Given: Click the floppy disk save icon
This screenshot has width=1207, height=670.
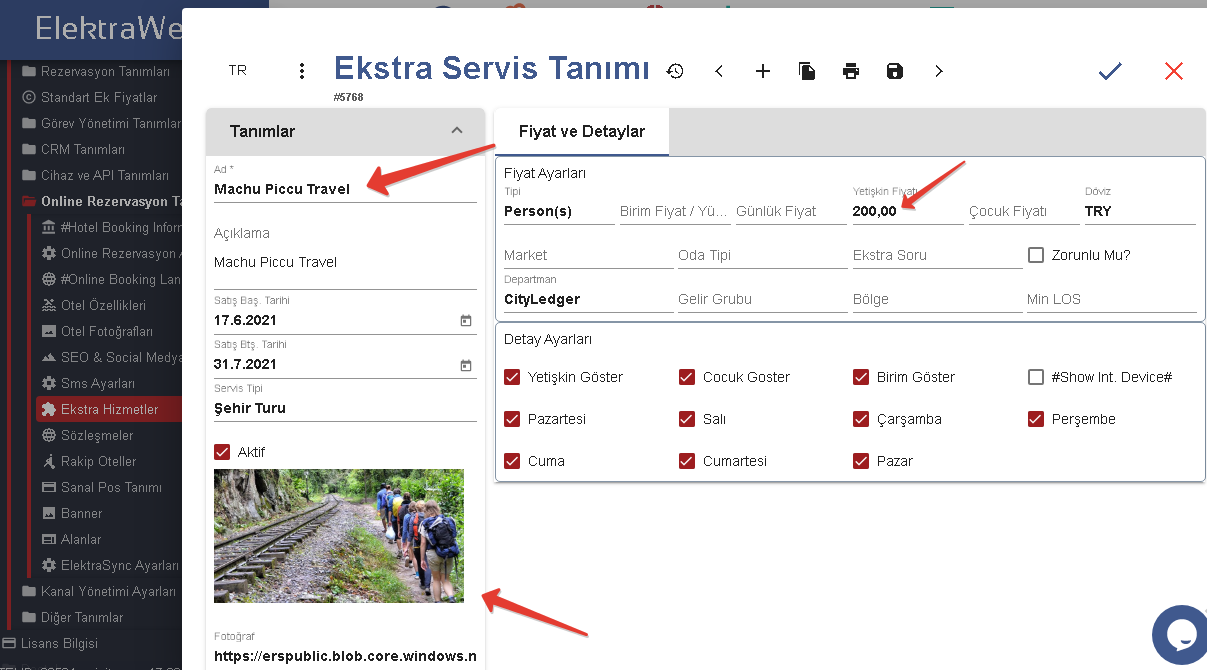Looking at the screenshot, I should (895, 71).
